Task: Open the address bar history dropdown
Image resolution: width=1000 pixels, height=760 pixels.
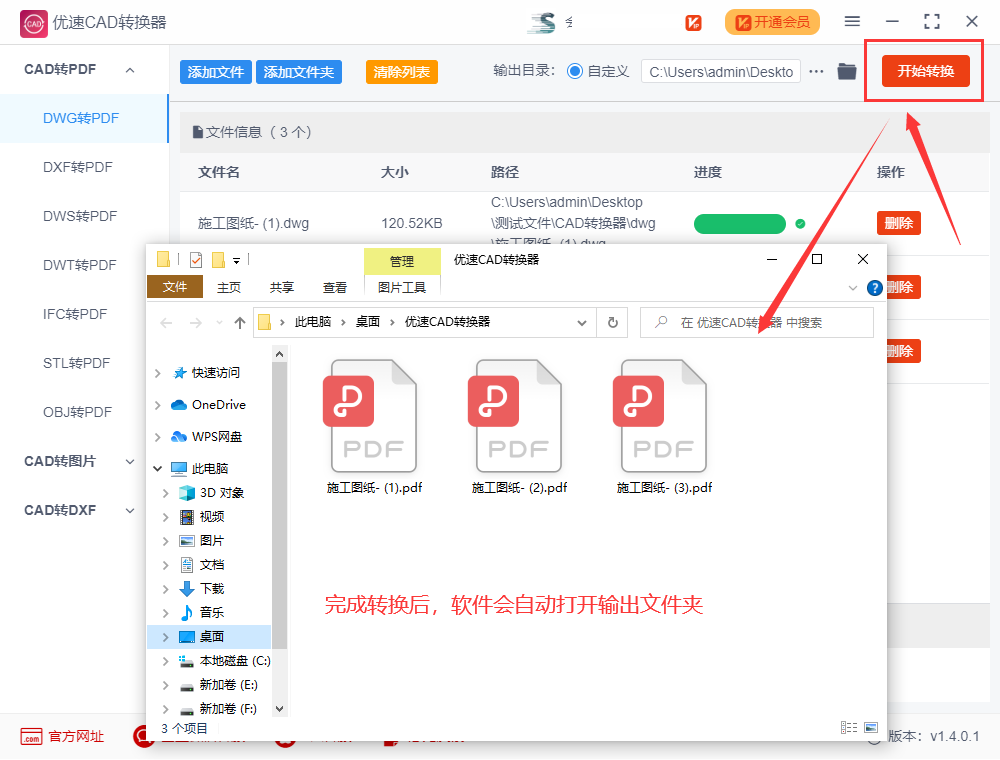Action: (582, 323)
